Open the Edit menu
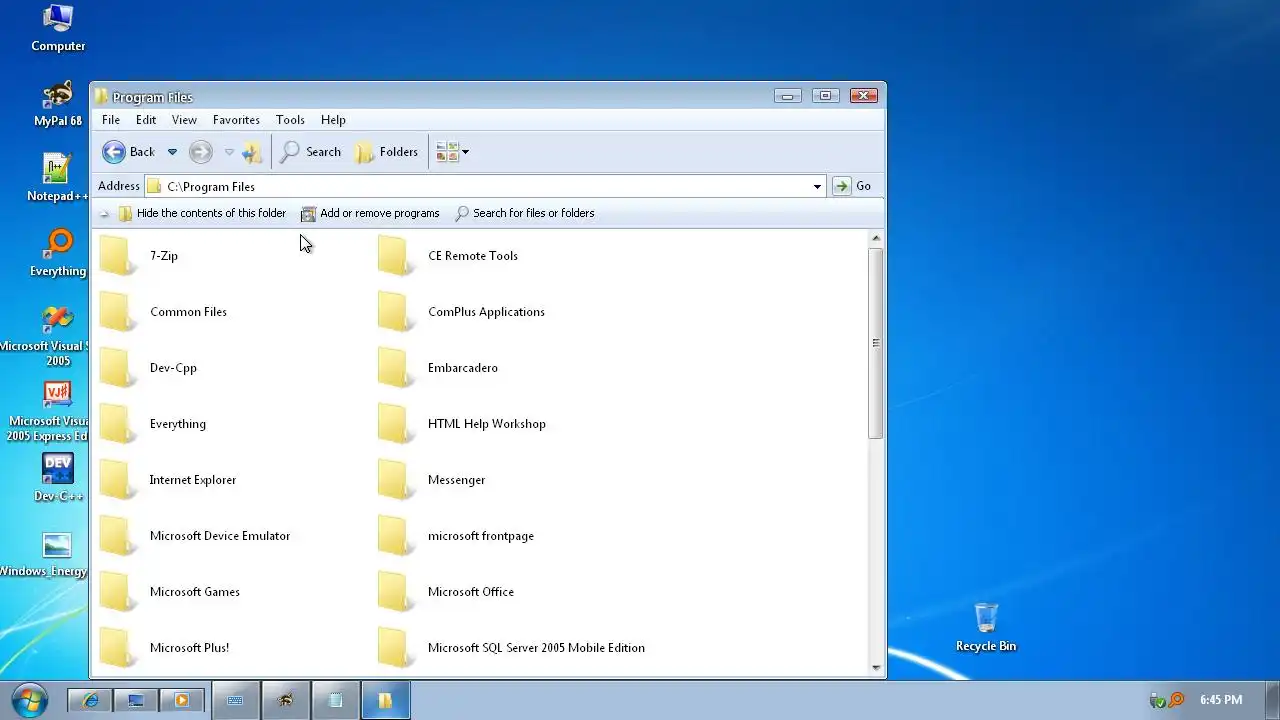Screen dimensions: 1280x720 [146, 120]
